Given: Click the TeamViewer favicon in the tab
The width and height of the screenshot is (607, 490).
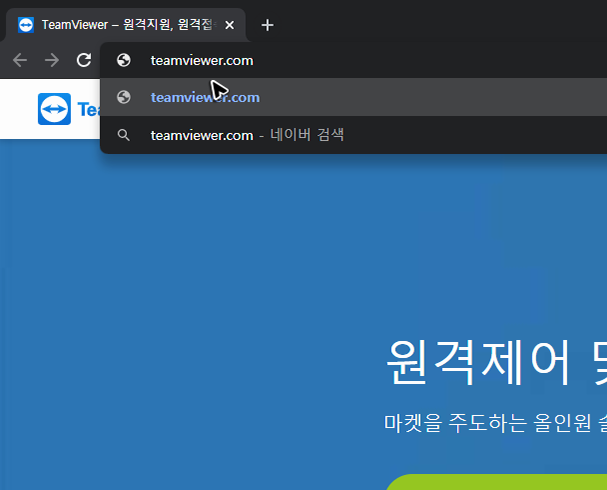Looking at the screenshot, I should tap(26, 25).
